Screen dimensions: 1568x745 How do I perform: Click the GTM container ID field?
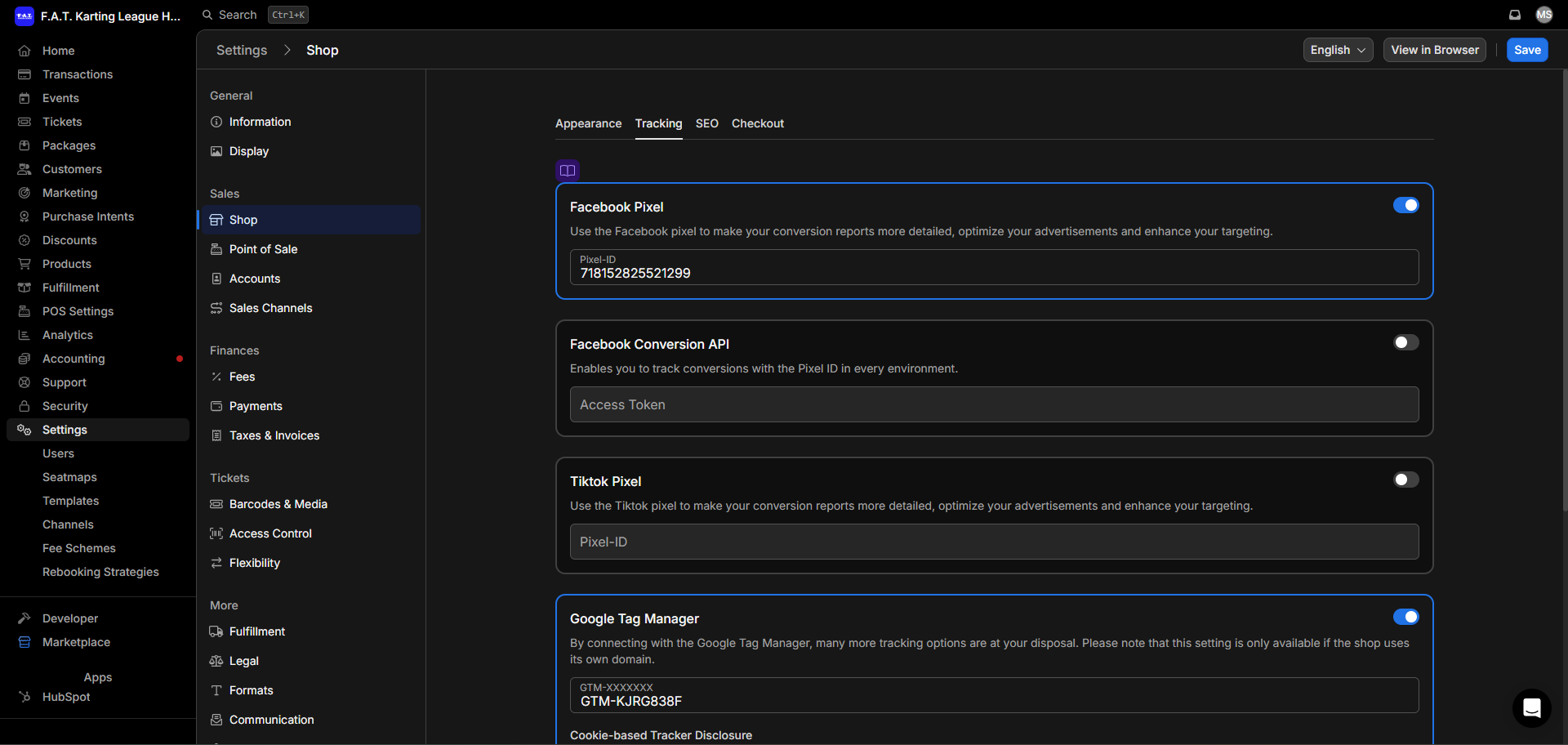pos(994,695)
